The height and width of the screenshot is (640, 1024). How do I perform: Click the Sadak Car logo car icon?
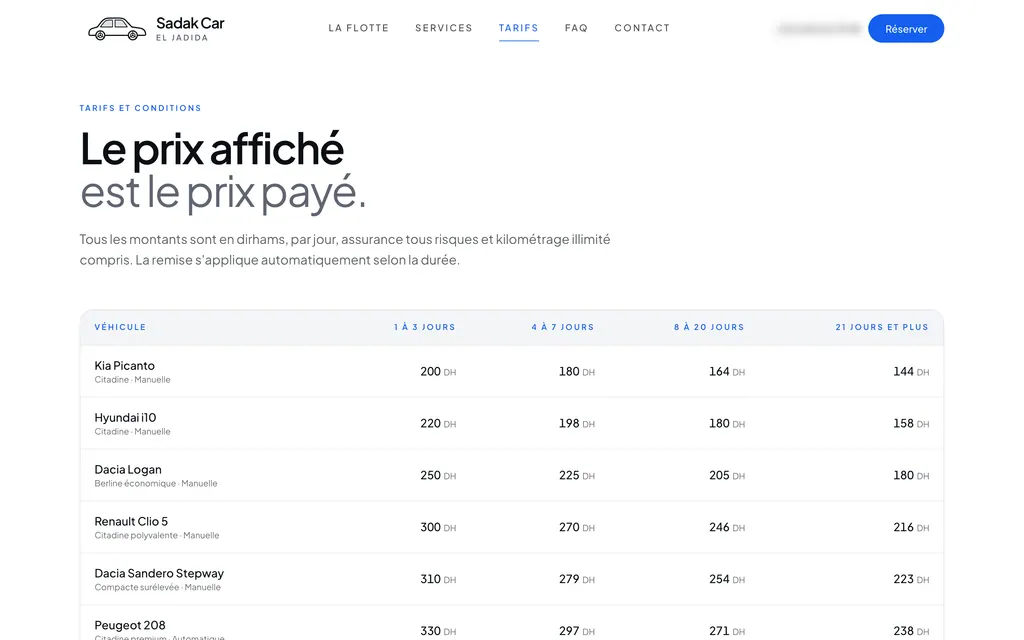[117, 29]
